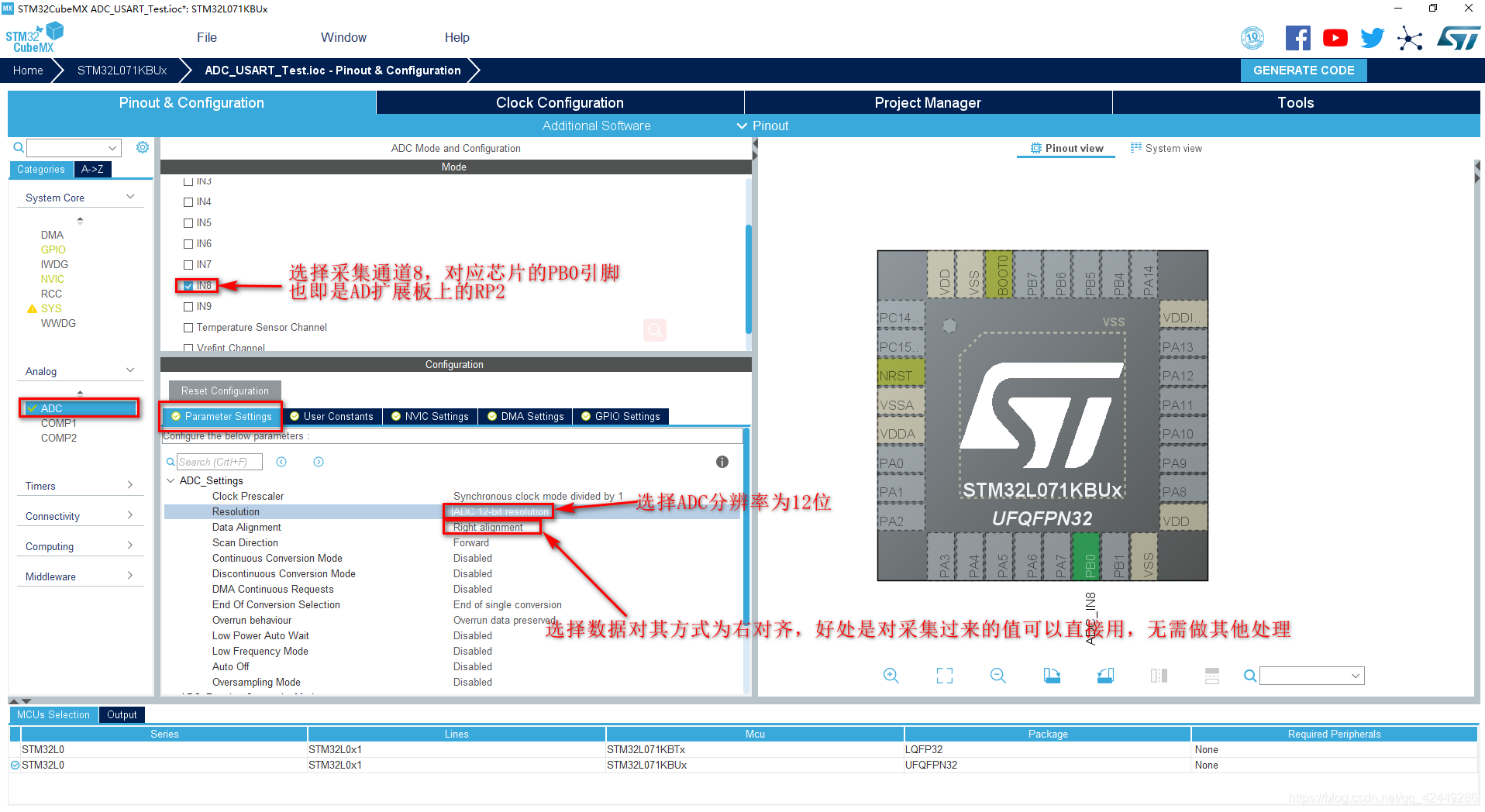Select the STM32L071KBTx LQFP32 row
Screen dimensions: 1485x812
point(742,749)
